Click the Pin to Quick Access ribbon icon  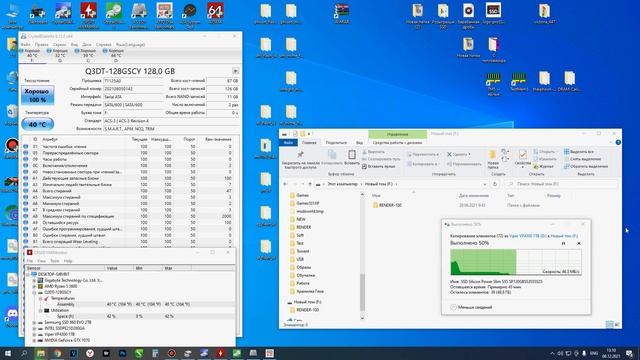coord(300,155)
